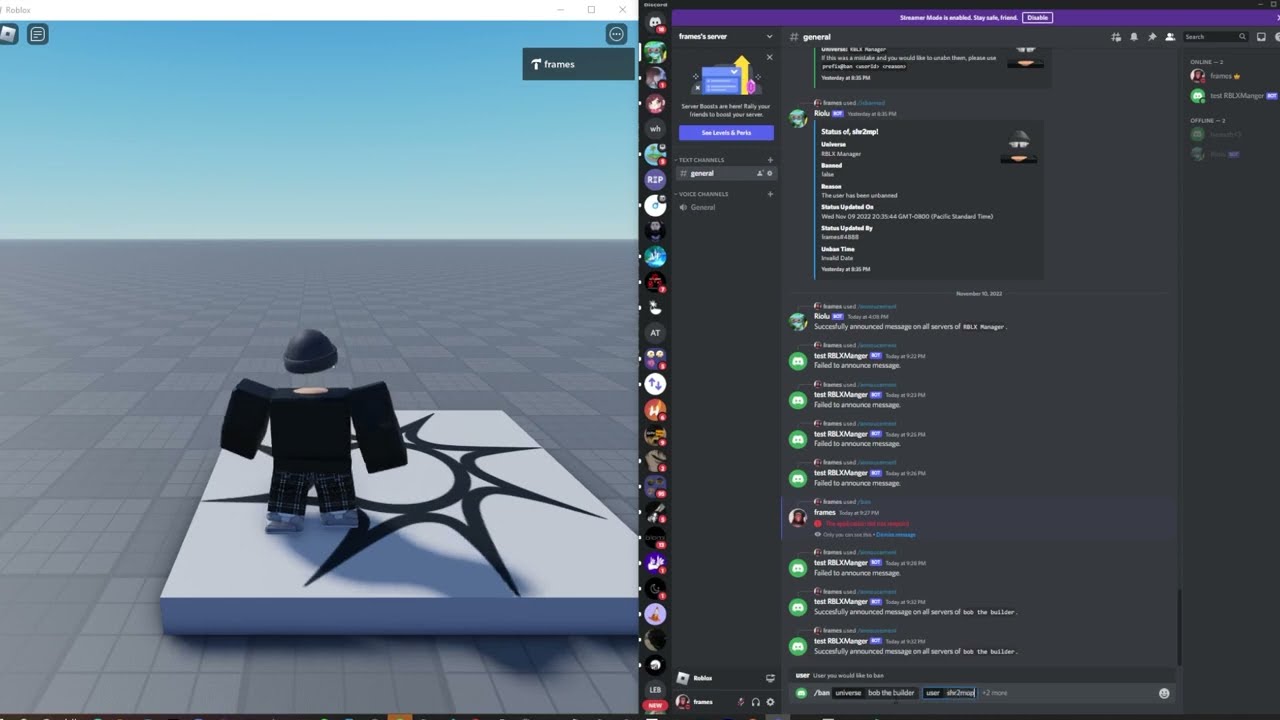Viewport: 1280px width, 720px height.
Task: Open the RIP server icon
Action: point(655,180)
